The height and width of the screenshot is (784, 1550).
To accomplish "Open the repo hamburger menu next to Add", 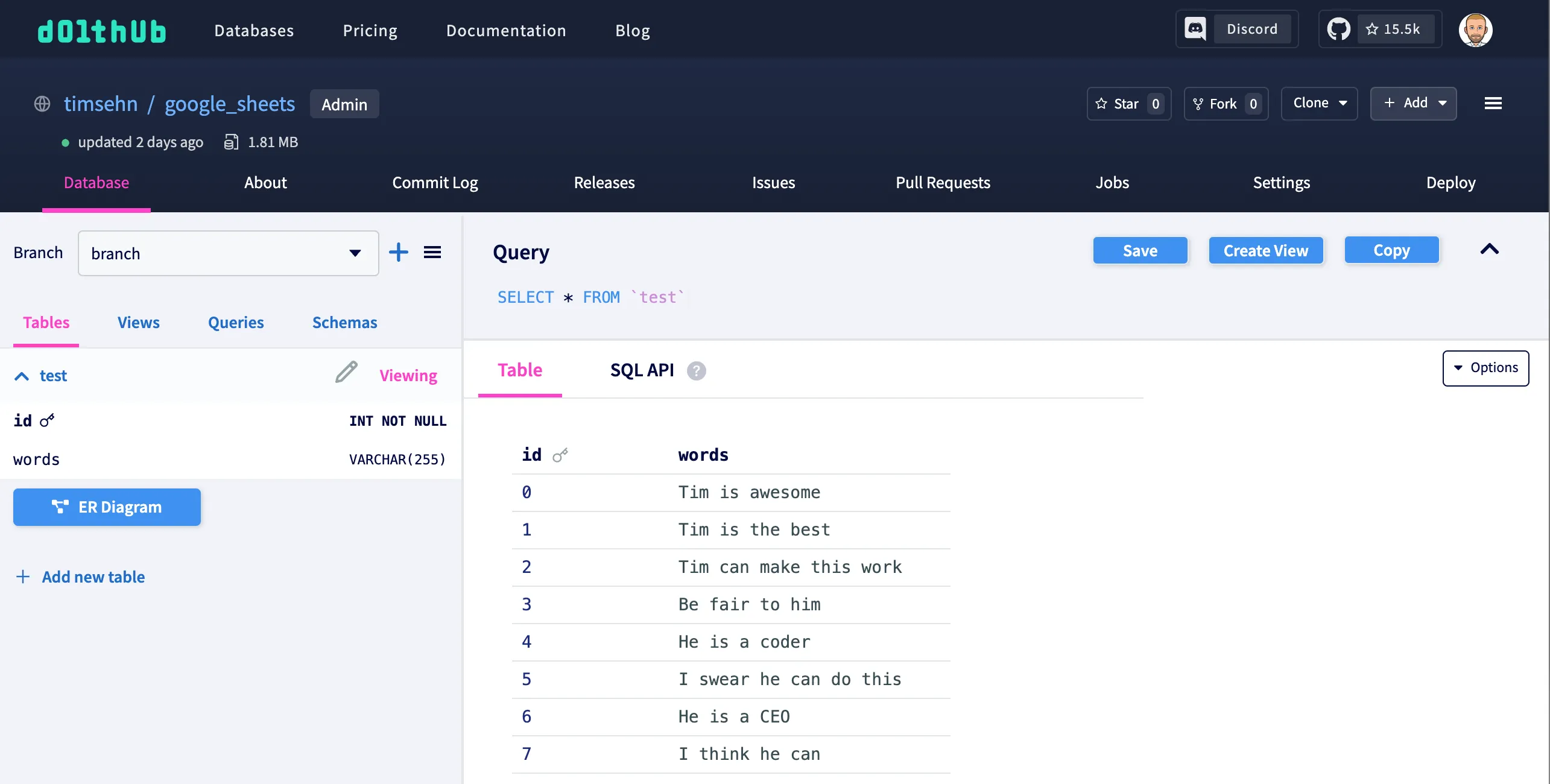I will 1493,104.
